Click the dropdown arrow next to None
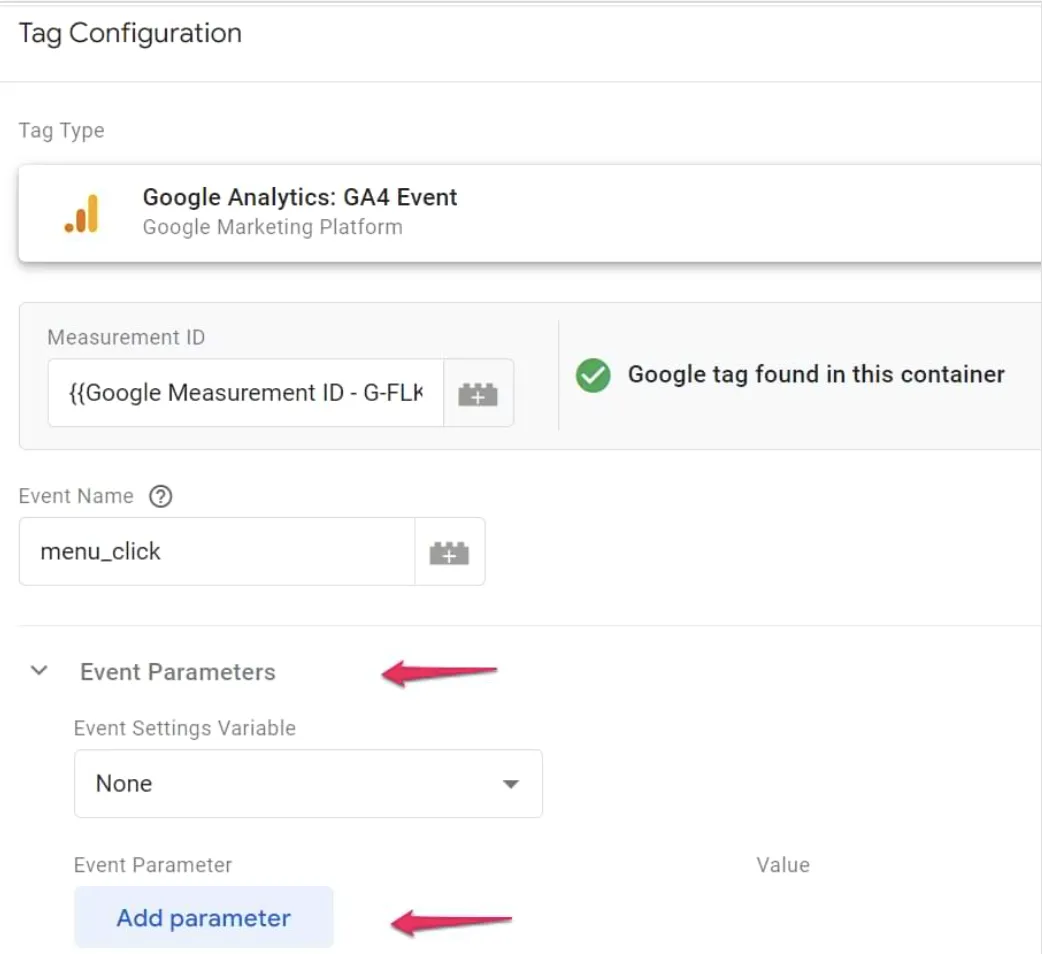 [x=510, y=785]
